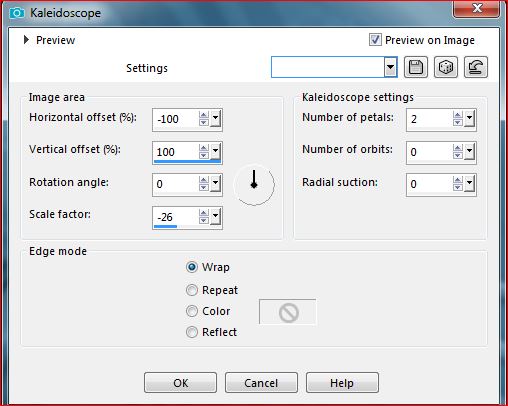Click the Randomize parameters dice icon
The height and width of the screenshot is (406, 508).
click(446, 67)
